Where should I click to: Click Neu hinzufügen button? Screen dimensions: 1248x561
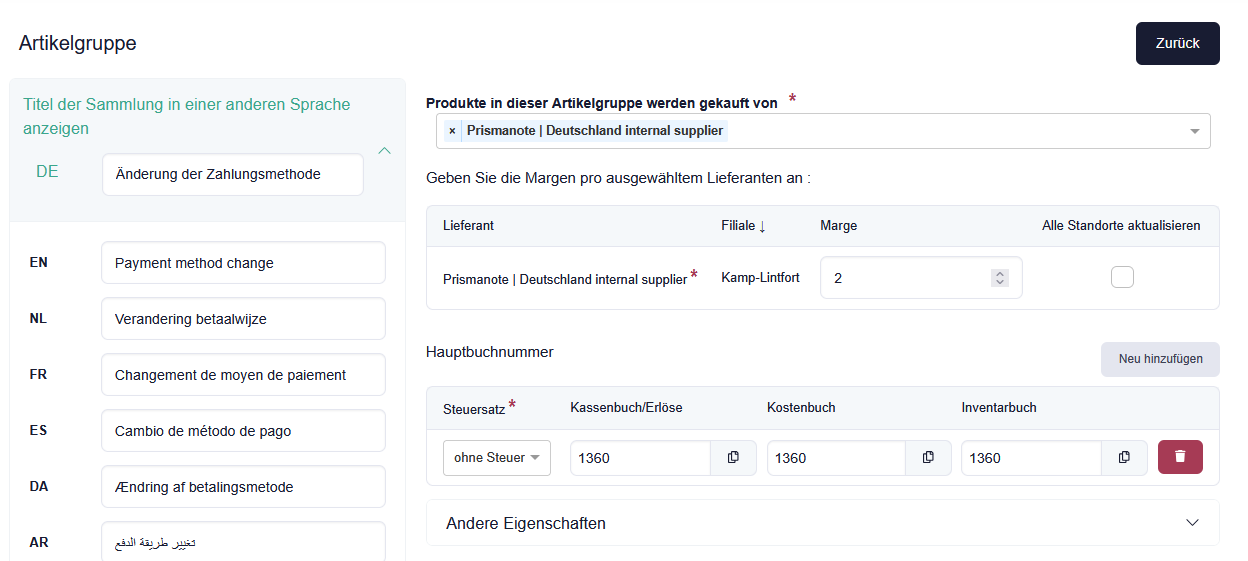point(1160,359)
